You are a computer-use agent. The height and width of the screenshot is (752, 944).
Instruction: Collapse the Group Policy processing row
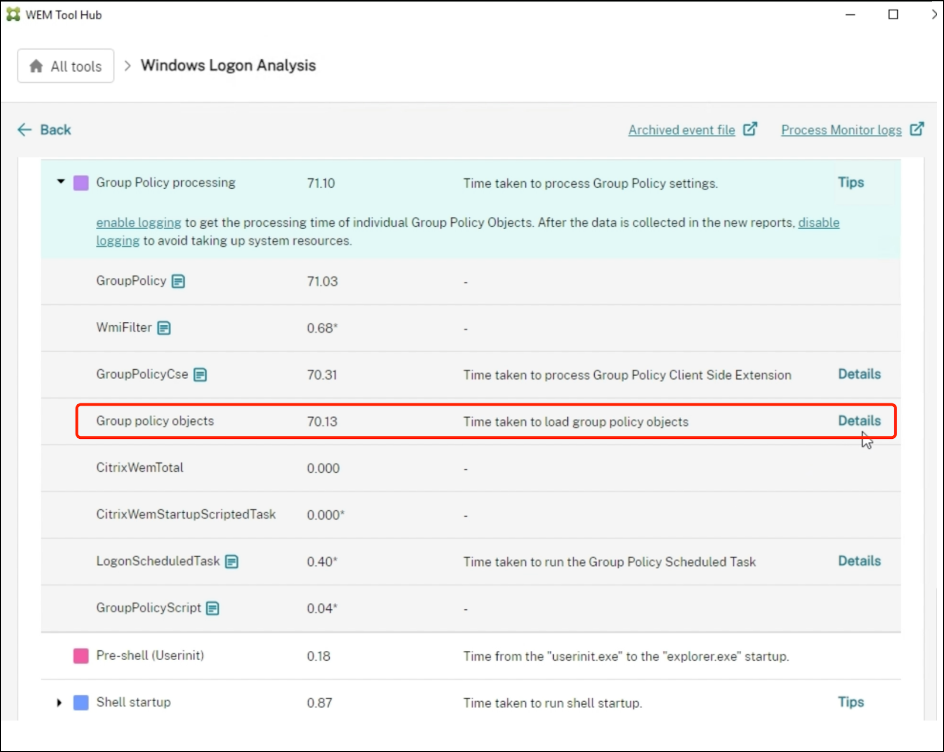61,182
